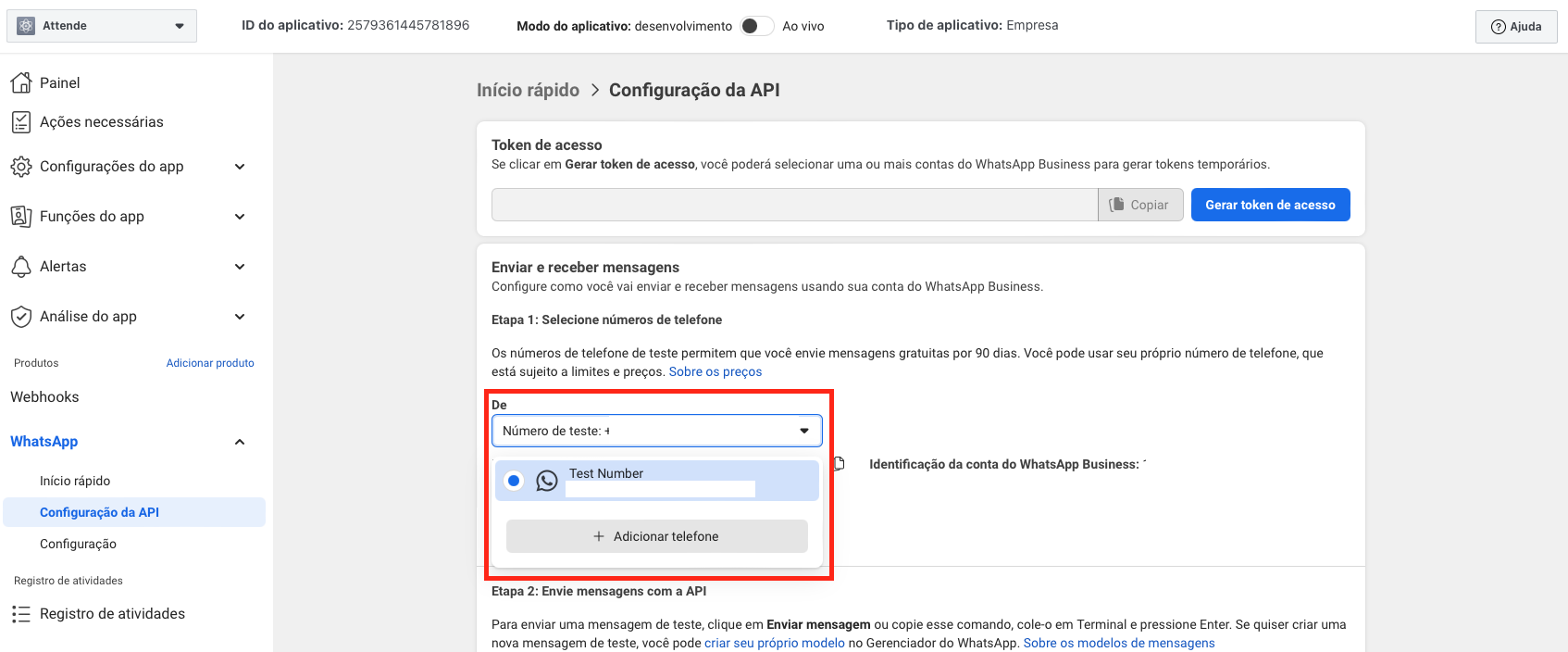The image size is (1568, 652).
Task: Click the Registro de atividades list icon
Action: [x=21, y=614]
